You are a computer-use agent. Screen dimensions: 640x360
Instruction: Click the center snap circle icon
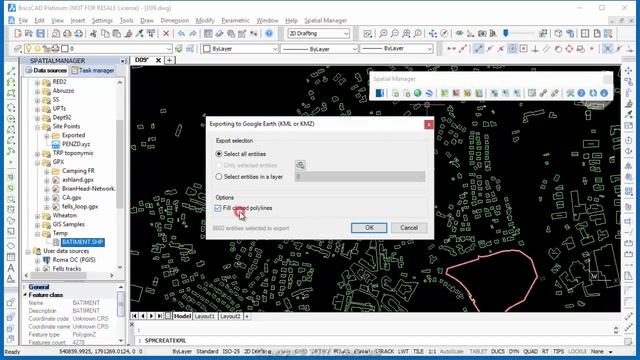512,49
